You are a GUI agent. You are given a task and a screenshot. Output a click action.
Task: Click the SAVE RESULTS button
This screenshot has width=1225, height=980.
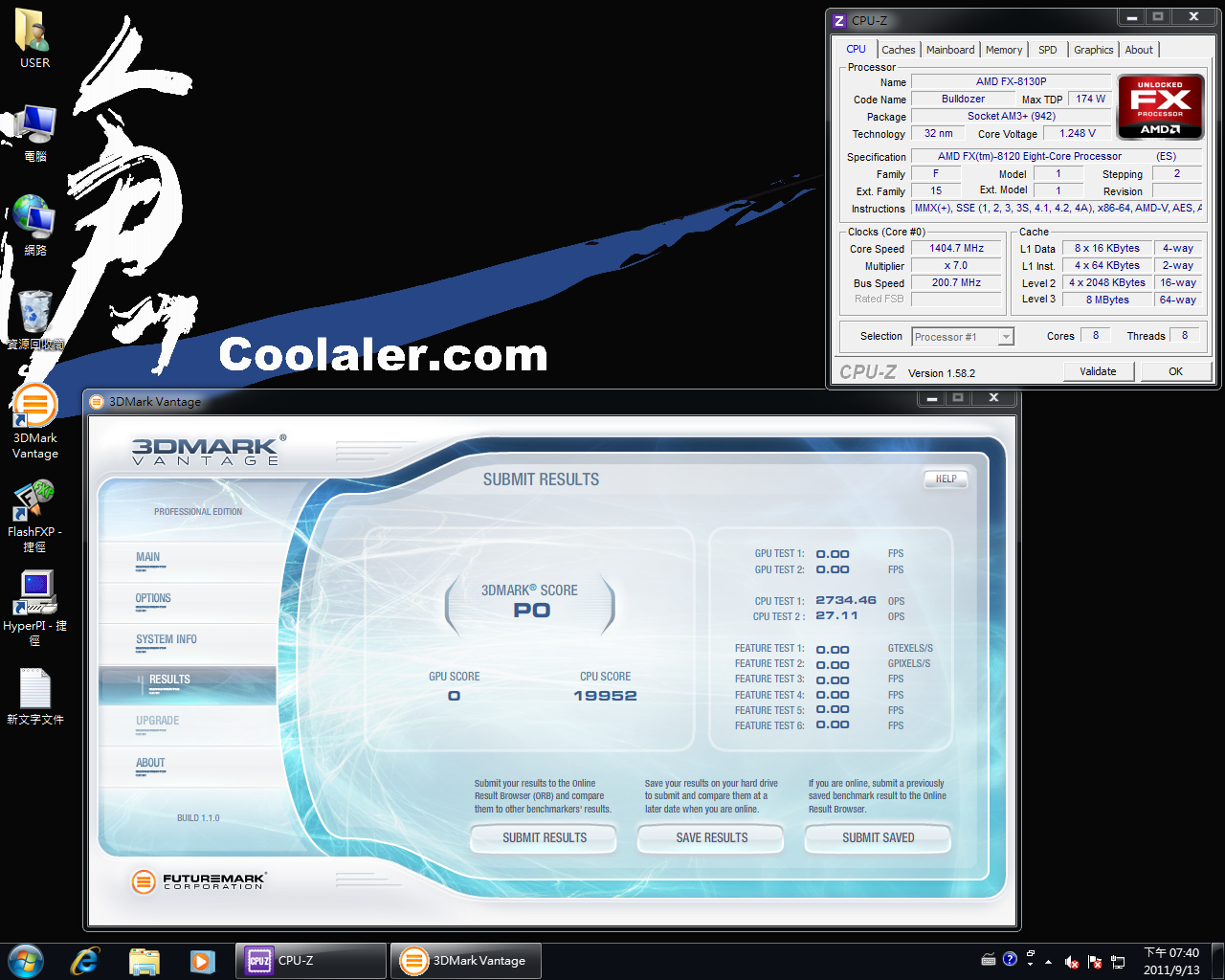[712, 837]
